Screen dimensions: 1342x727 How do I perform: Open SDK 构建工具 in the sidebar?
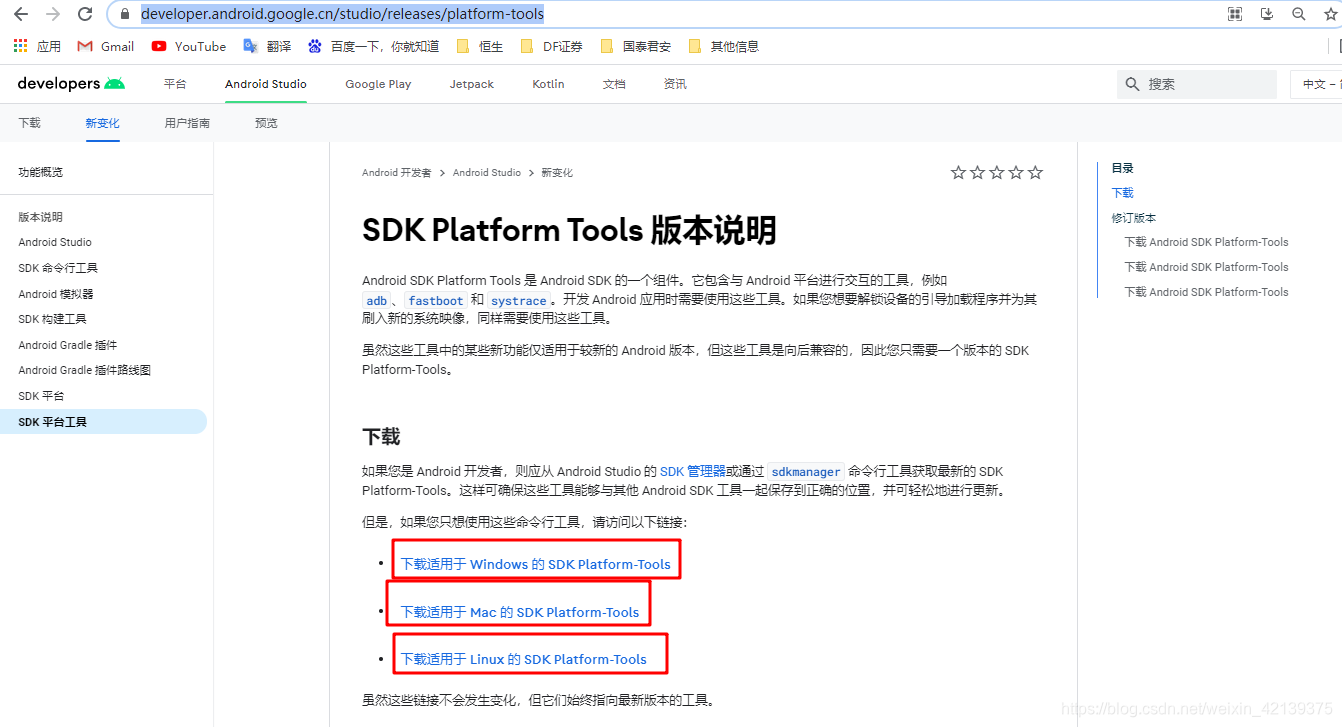52,319
